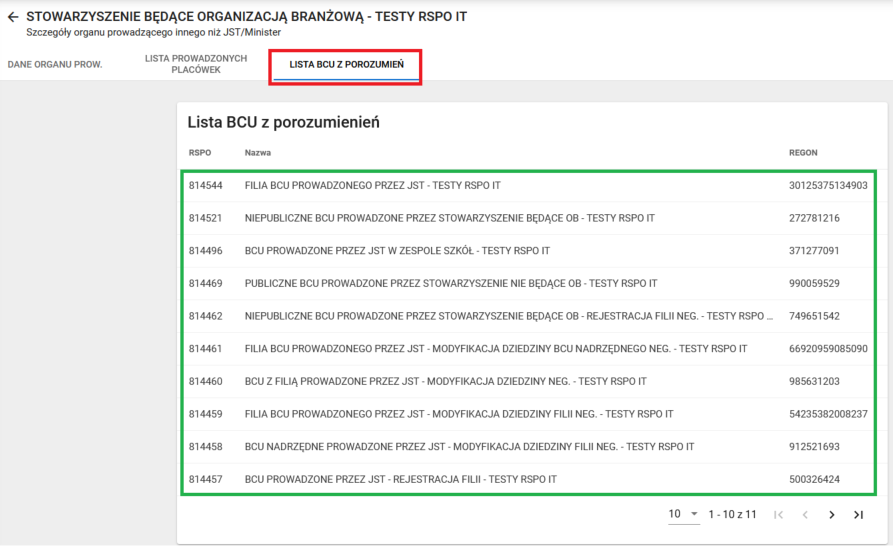Click the row with RSPO 814461

point(495,349)
